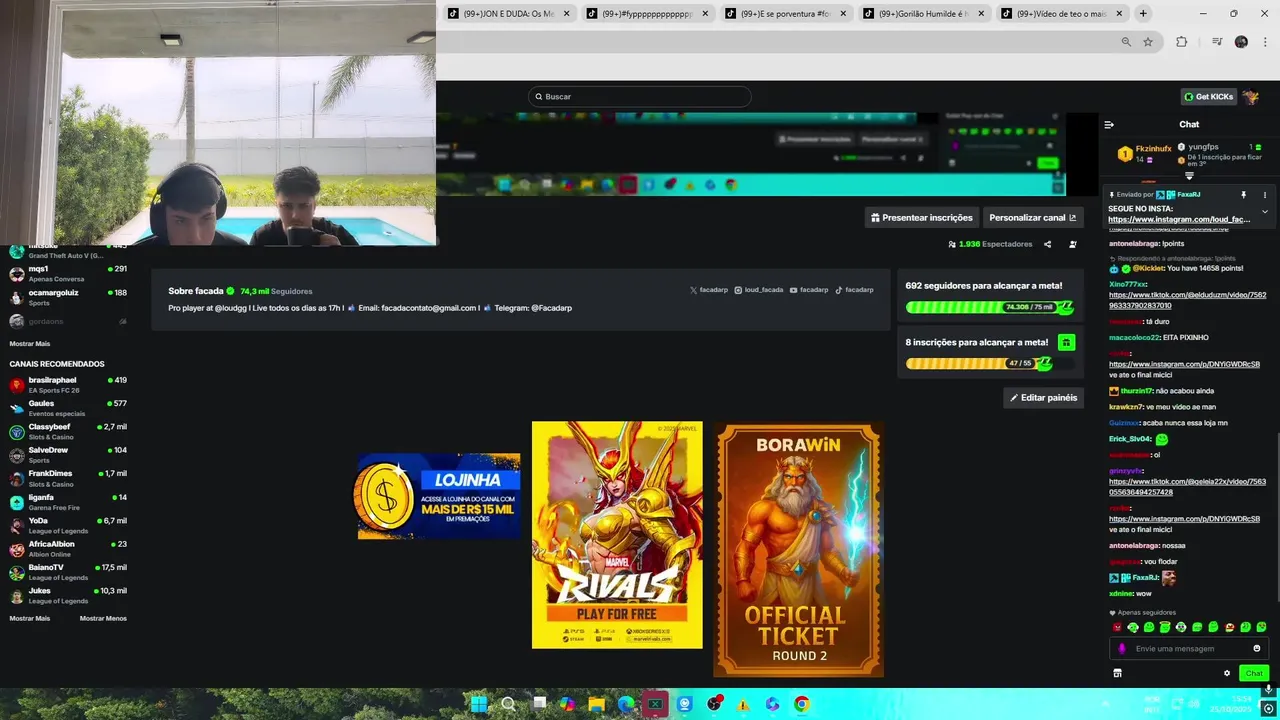Open Gaules recommended channel
The image size is (1280, 720).
tap(68, 408)
